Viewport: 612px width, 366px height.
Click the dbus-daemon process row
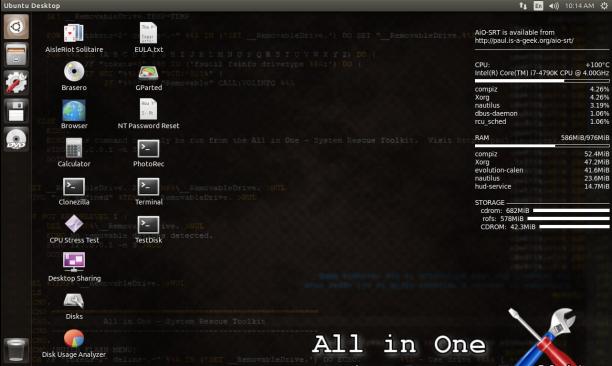pyautogui.click(x=542, y=114)
